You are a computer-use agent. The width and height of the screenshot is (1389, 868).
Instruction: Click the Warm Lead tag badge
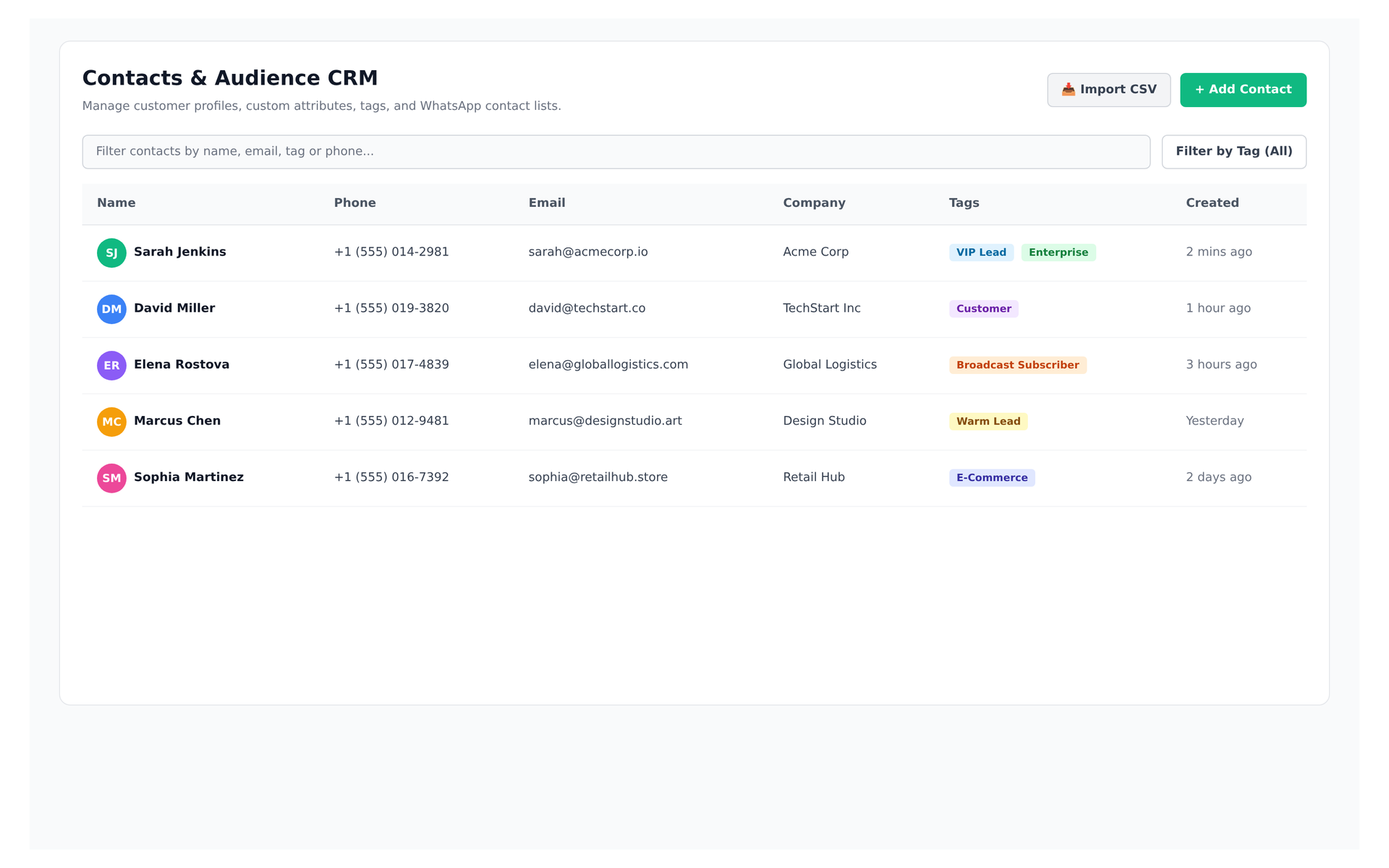coord(988,422)
